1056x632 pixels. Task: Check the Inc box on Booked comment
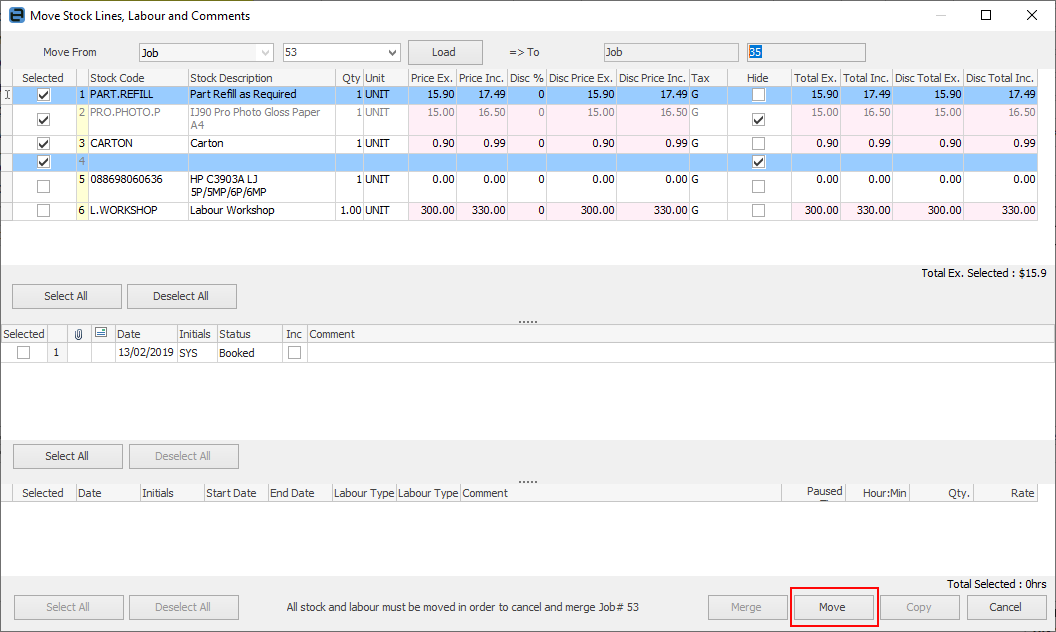click(294, 353)
